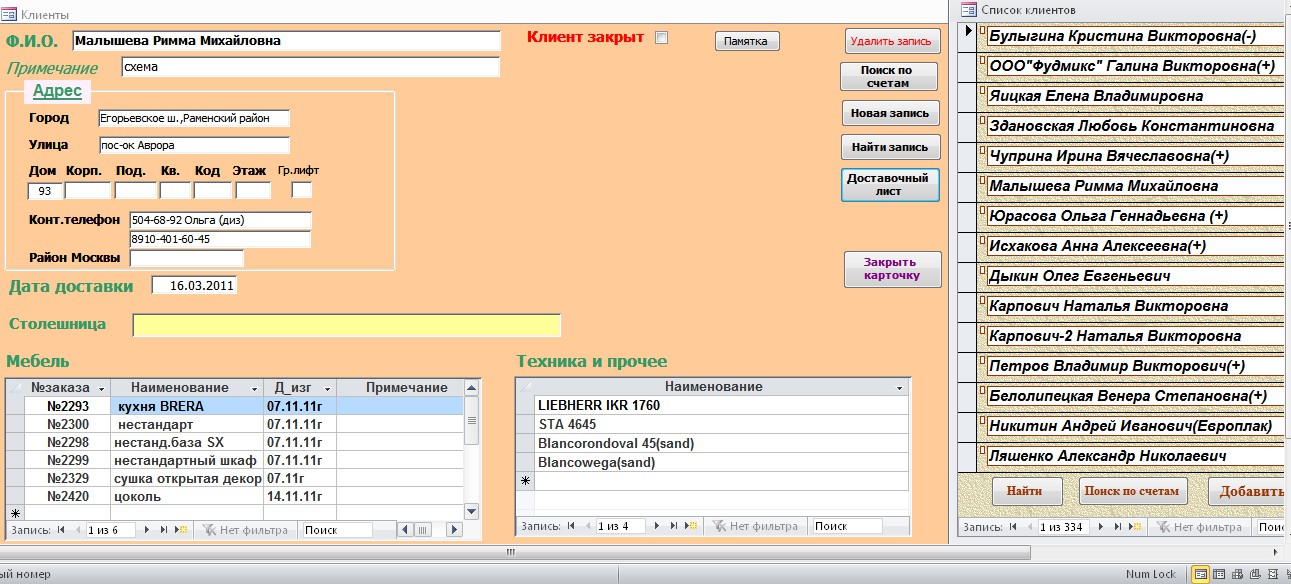Click Мебель table vertical scrollbar down arrow
This screenshot has width=1291, height=584.
pos(472,511)
